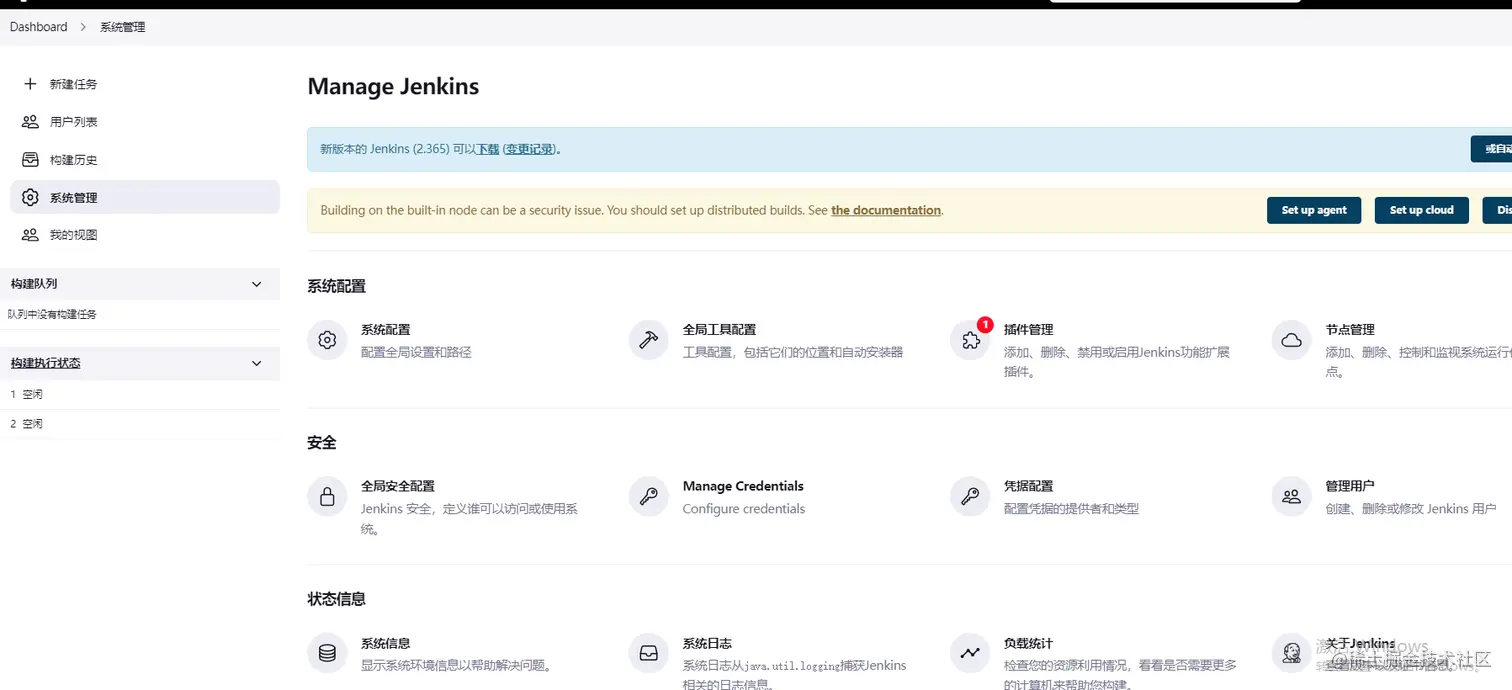Click the search box in top header
1512x690 pixels.
(x=1175, y=2)
